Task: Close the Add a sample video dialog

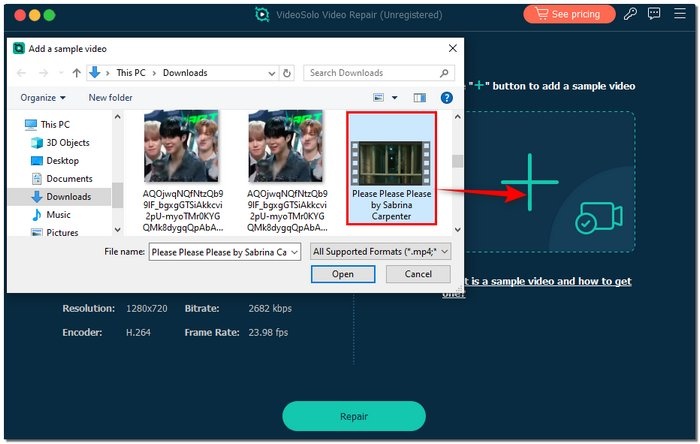Action: coord(452,48)
